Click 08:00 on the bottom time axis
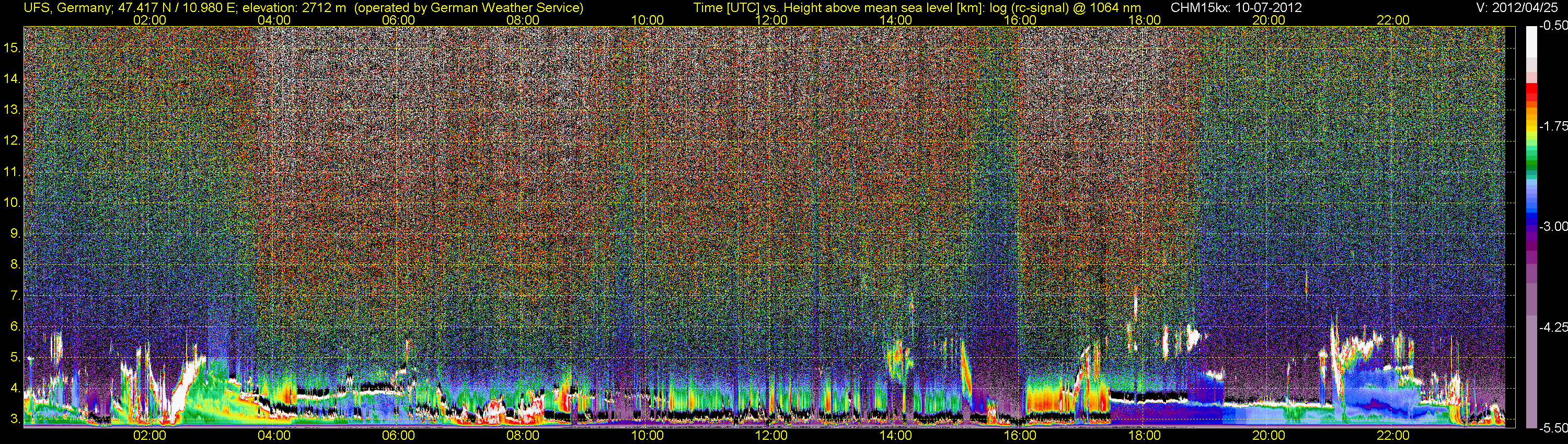The width and height of the screenshot is (1568, 444). (522, 436)
